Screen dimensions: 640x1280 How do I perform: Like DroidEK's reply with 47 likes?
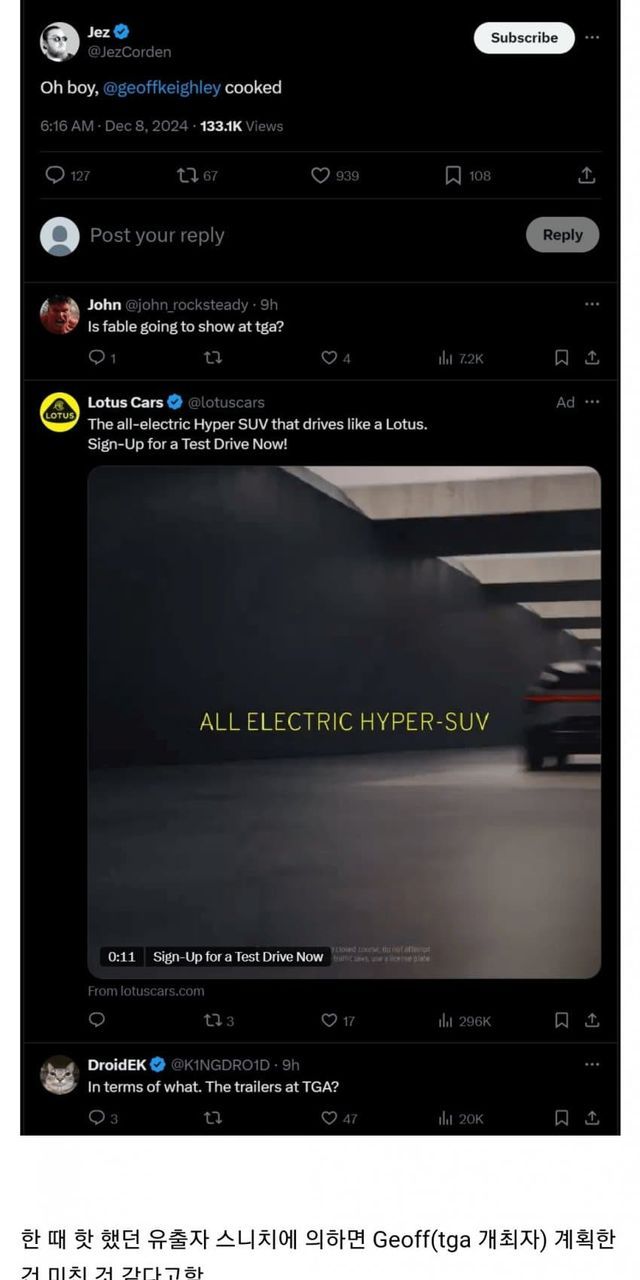click(x=328, y=1118)
